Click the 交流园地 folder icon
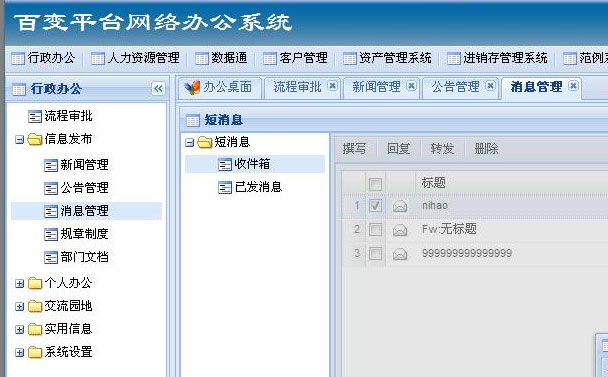 [35, 306]
